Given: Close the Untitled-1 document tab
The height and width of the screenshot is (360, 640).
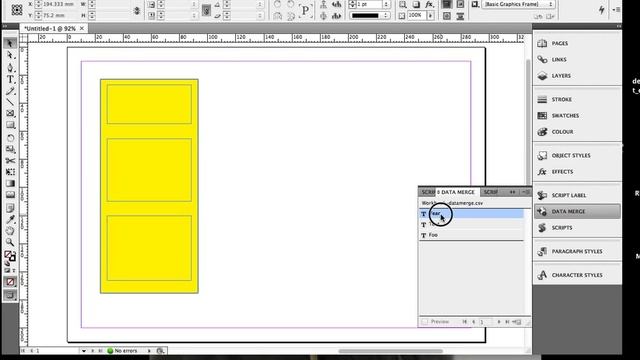Looking at the screenshot, I should [x=82, y=28].
